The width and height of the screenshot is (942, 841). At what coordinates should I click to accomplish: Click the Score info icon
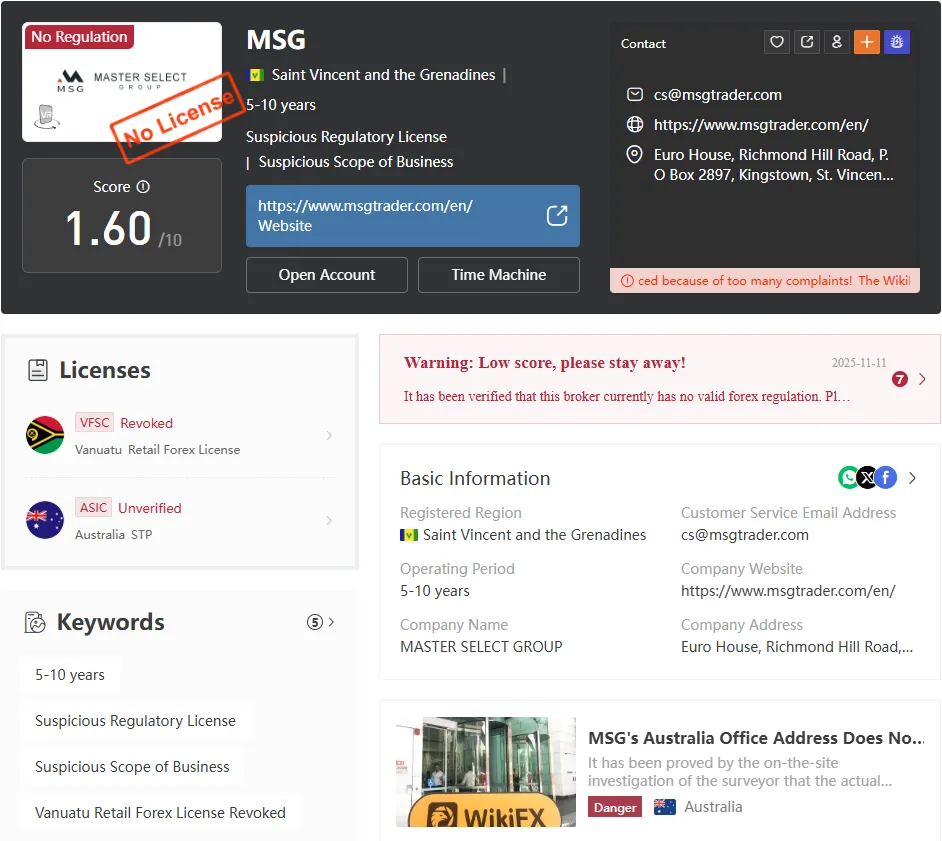[x=143, y=187]
